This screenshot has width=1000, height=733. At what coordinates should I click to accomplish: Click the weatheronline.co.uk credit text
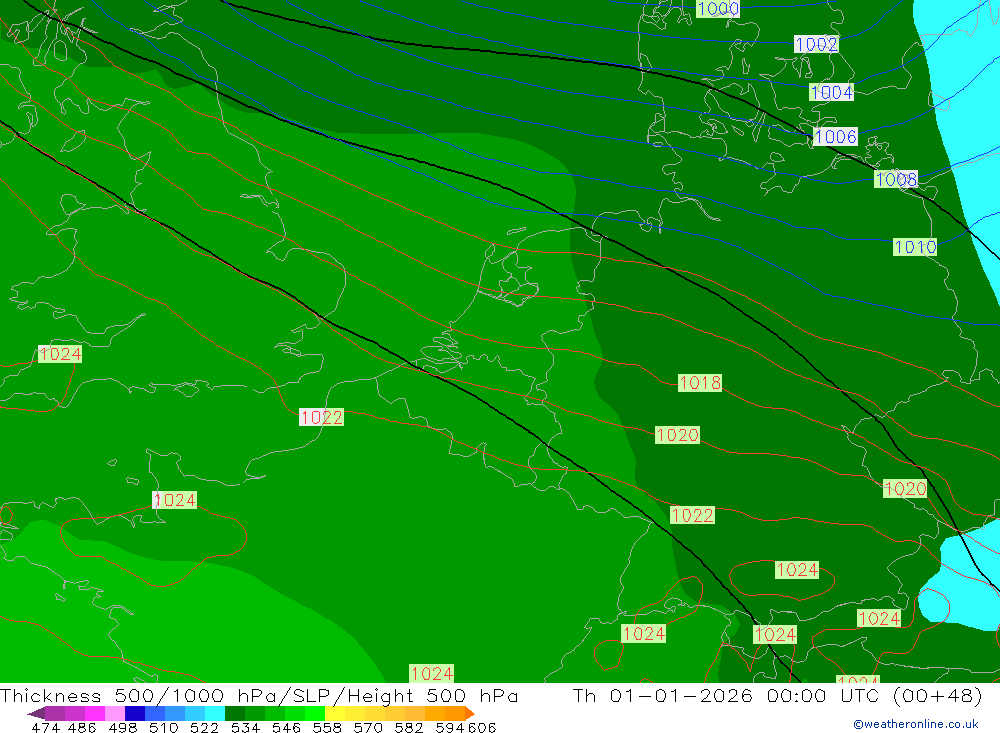pyautogui.click(x=916, y=724)
